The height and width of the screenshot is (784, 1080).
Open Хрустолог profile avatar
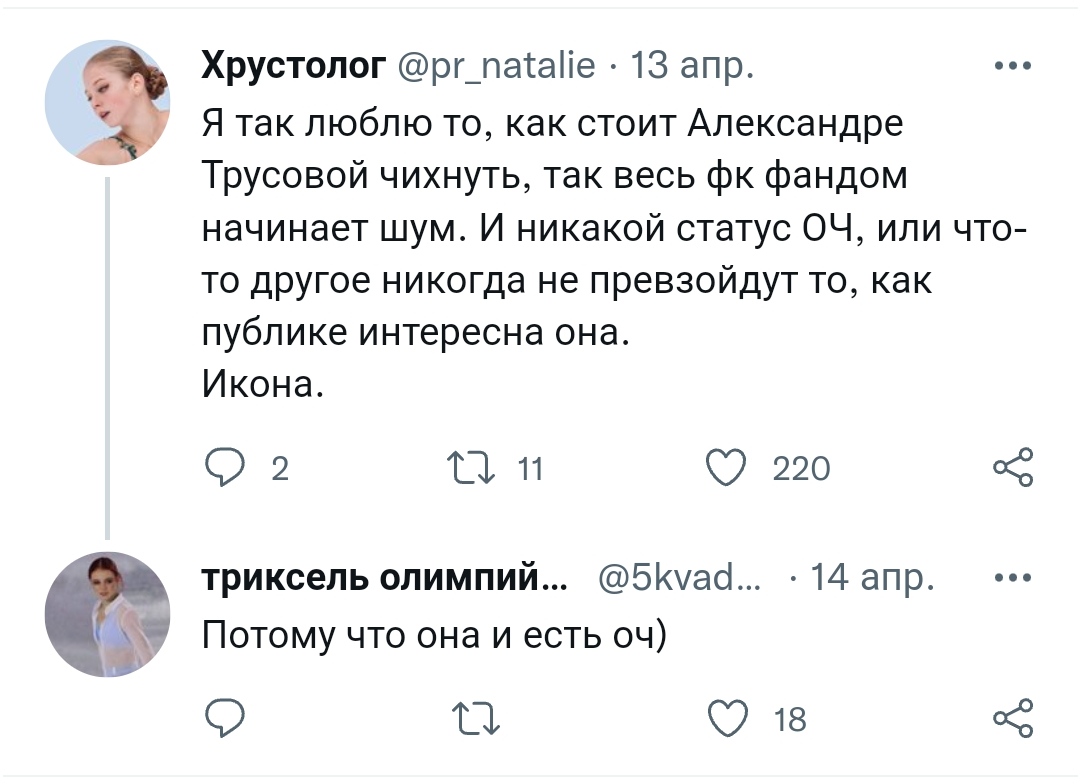(x=108, y=103)
